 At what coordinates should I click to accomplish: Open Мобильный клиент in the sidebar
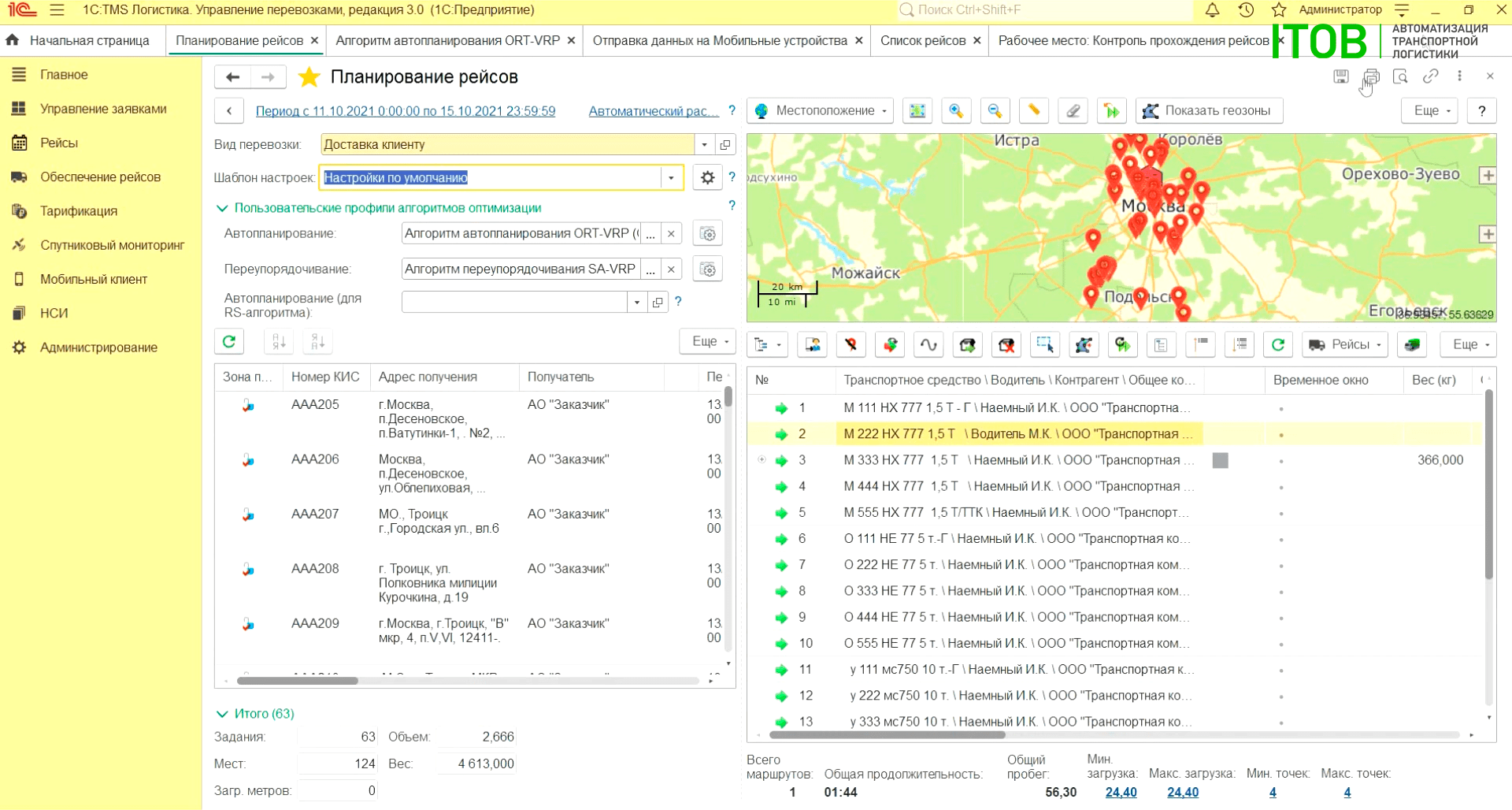pos(94,280)
